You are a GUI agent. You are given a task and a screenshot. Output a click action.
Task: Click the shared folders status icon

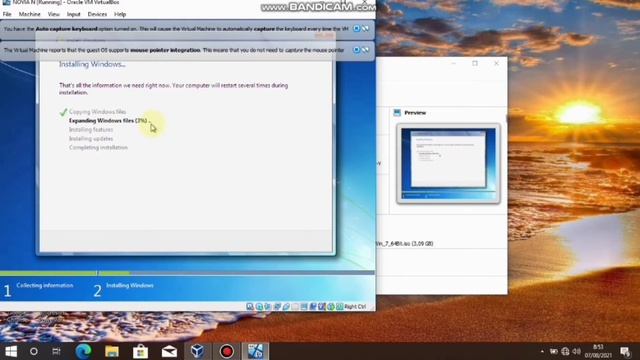click(295, 307)
